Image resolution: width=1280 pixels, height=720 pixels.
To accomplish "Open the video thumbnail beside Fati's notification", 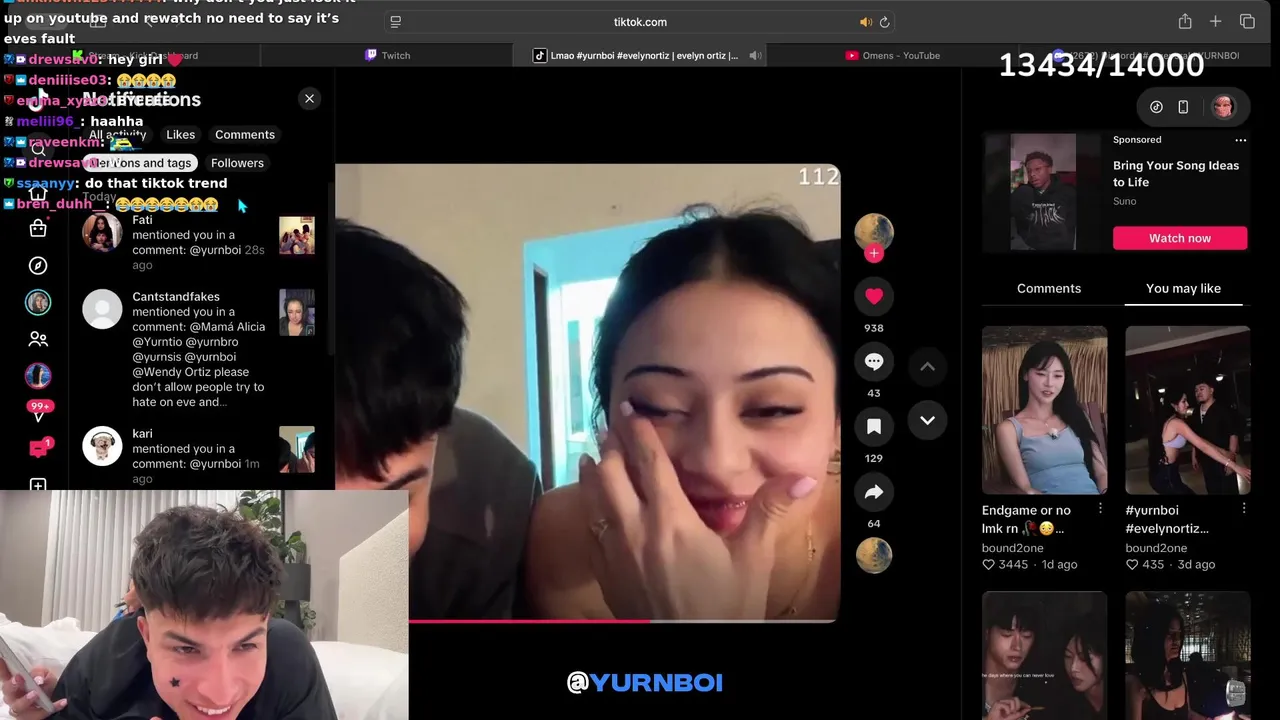I will (x=296, y=235).
